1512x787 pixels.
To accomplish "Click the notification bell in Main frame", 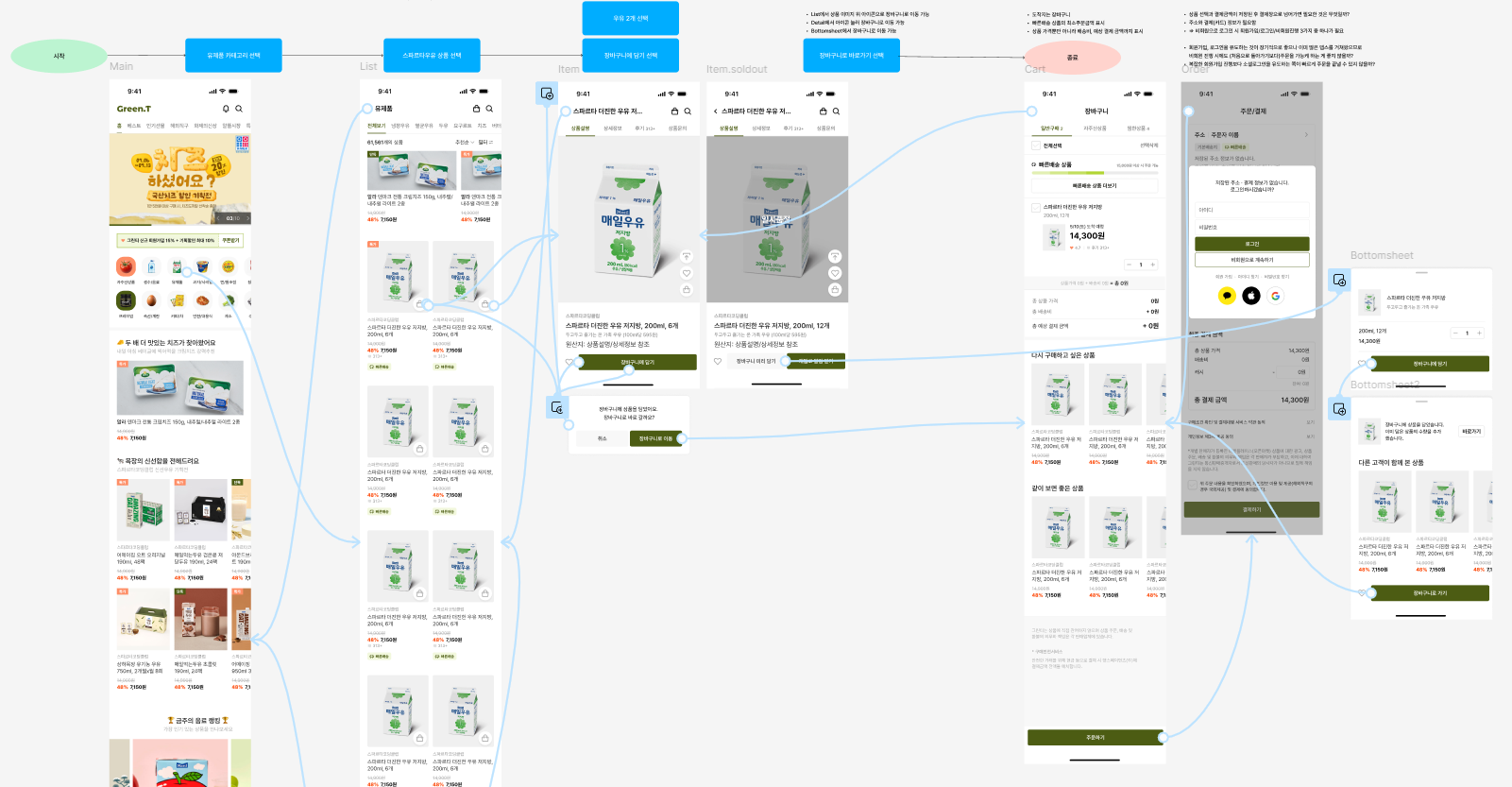I will point(226,109).
